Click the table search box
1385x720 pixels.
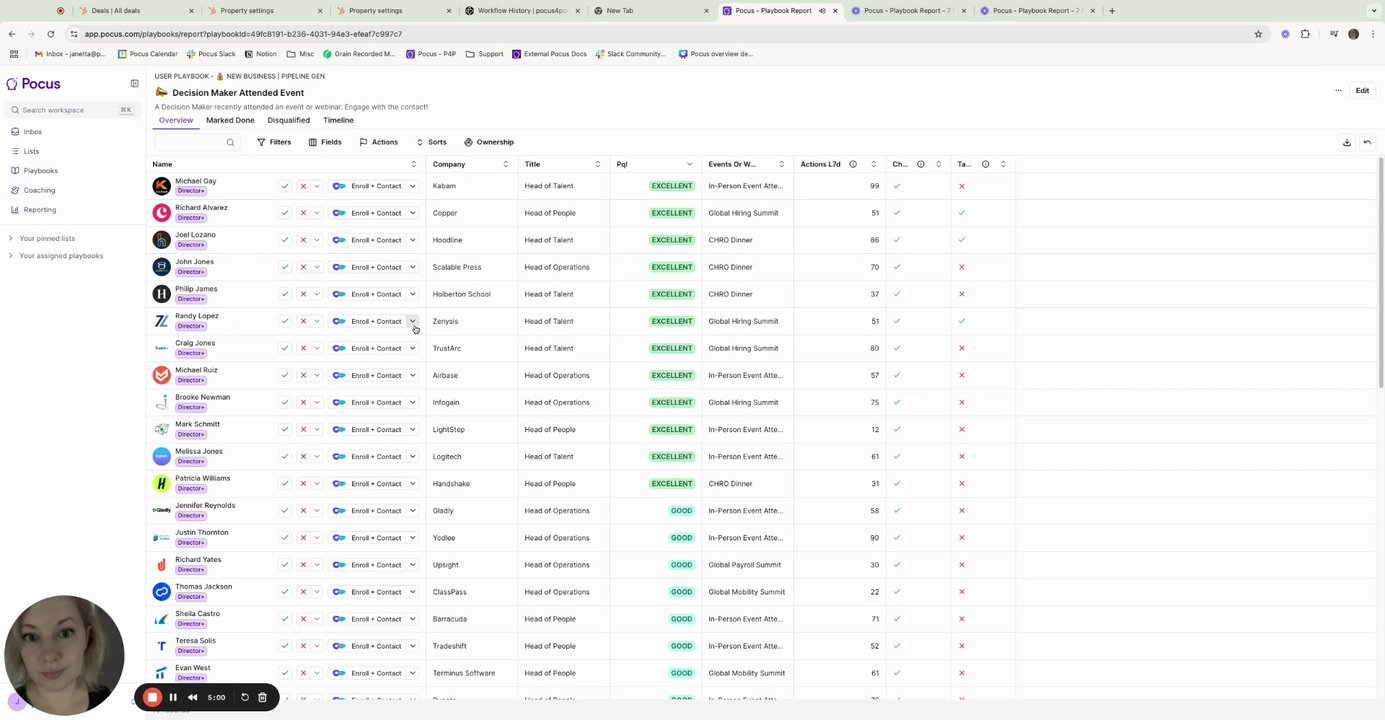point(195,142)
